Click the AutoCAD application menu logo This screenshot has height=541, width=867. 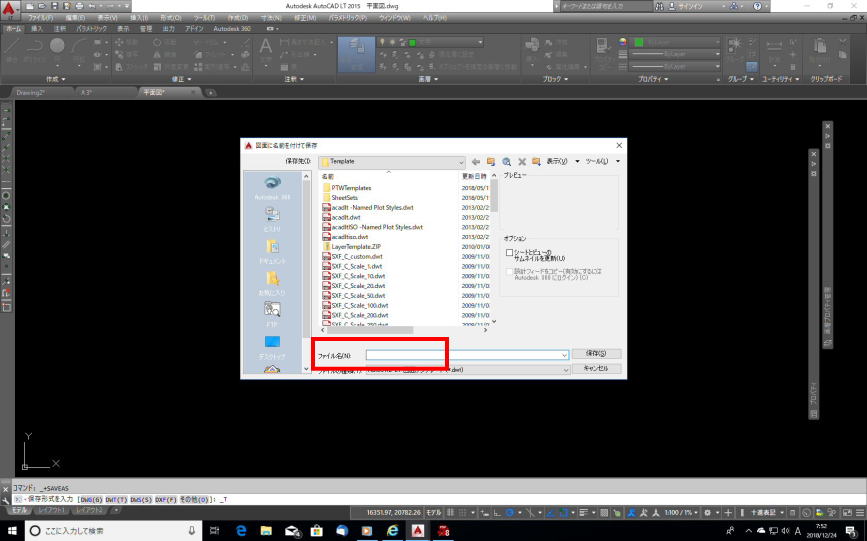pyautogui.click(x=9, y=10)
